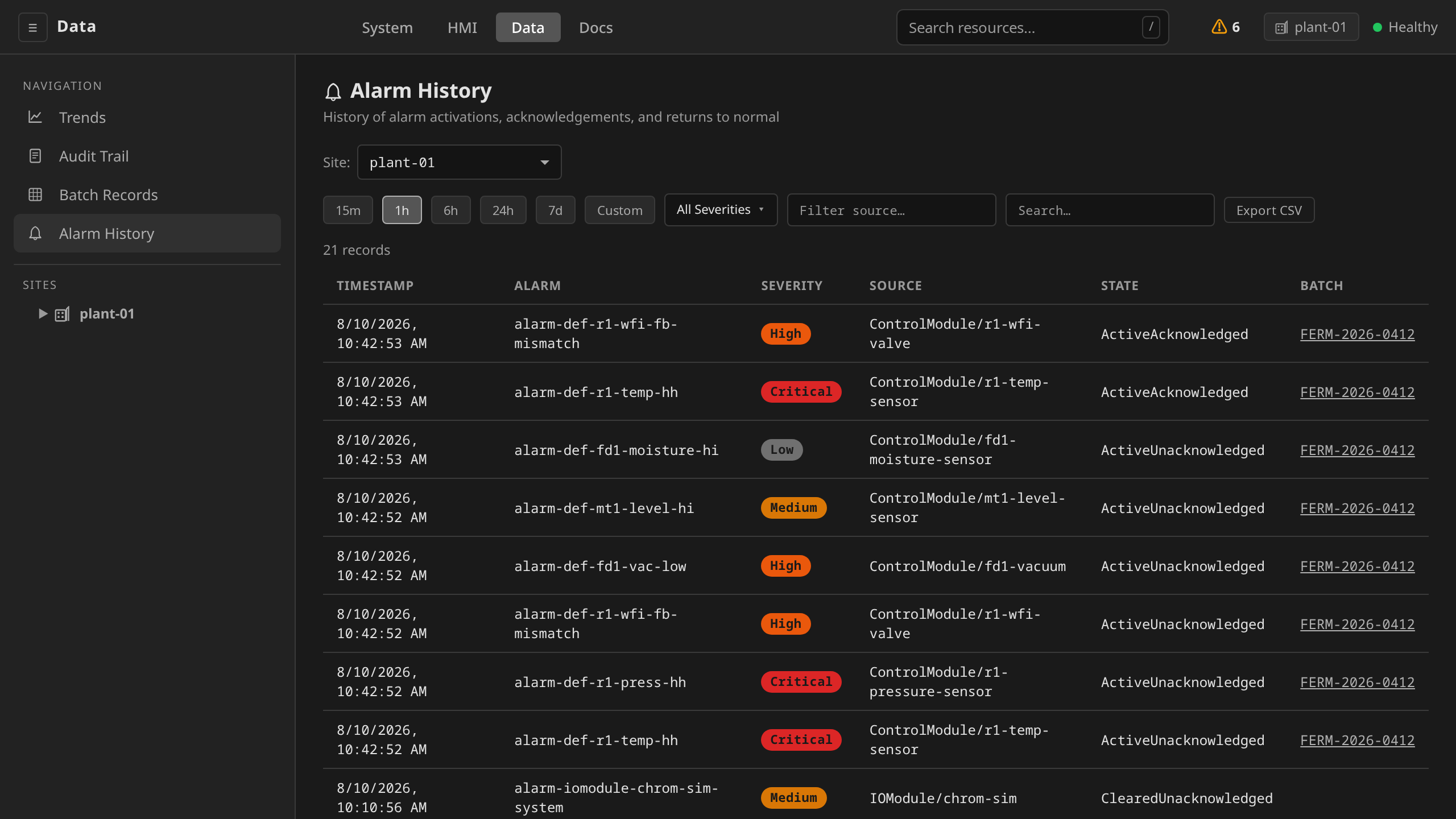Viewport: 1456px width, 819px height.
Task: Click the bell icon beside Alarm History heading
Action: pyautogui.click(x=333, y=92)
